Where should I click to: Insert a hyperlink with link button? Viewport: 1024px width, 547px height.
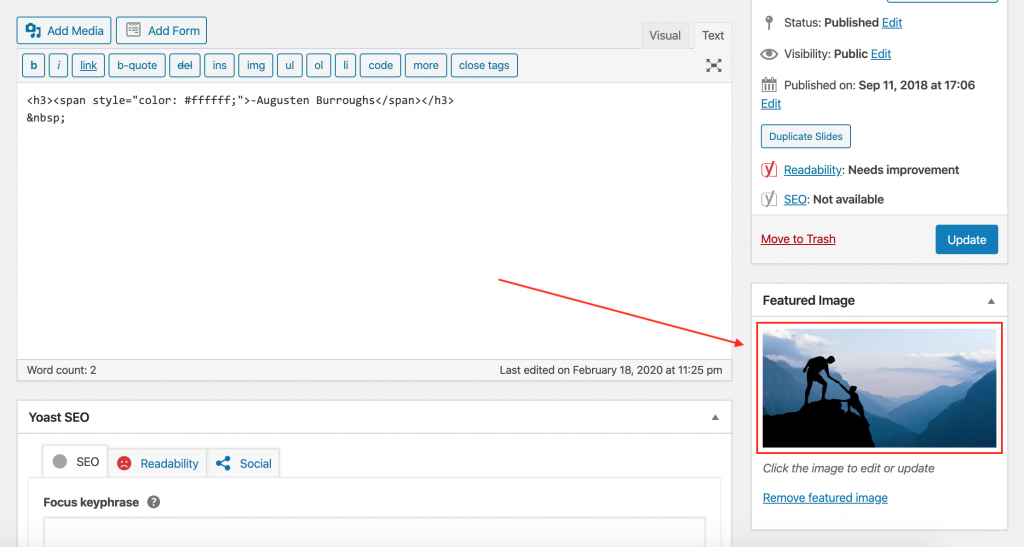pyautogui.click(x=88, y=65)
